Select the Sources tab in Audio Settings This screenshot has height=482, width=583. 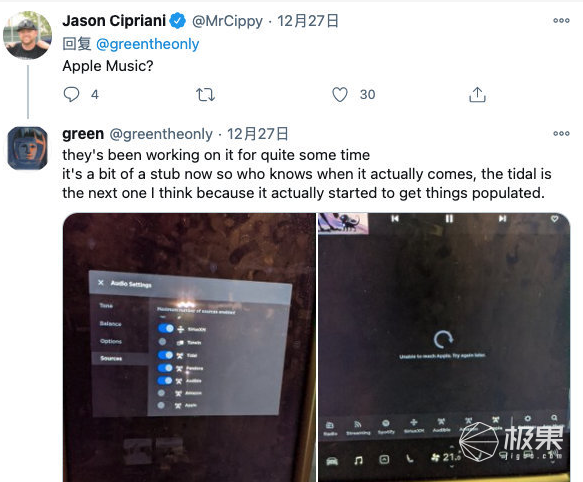point(111,359)
